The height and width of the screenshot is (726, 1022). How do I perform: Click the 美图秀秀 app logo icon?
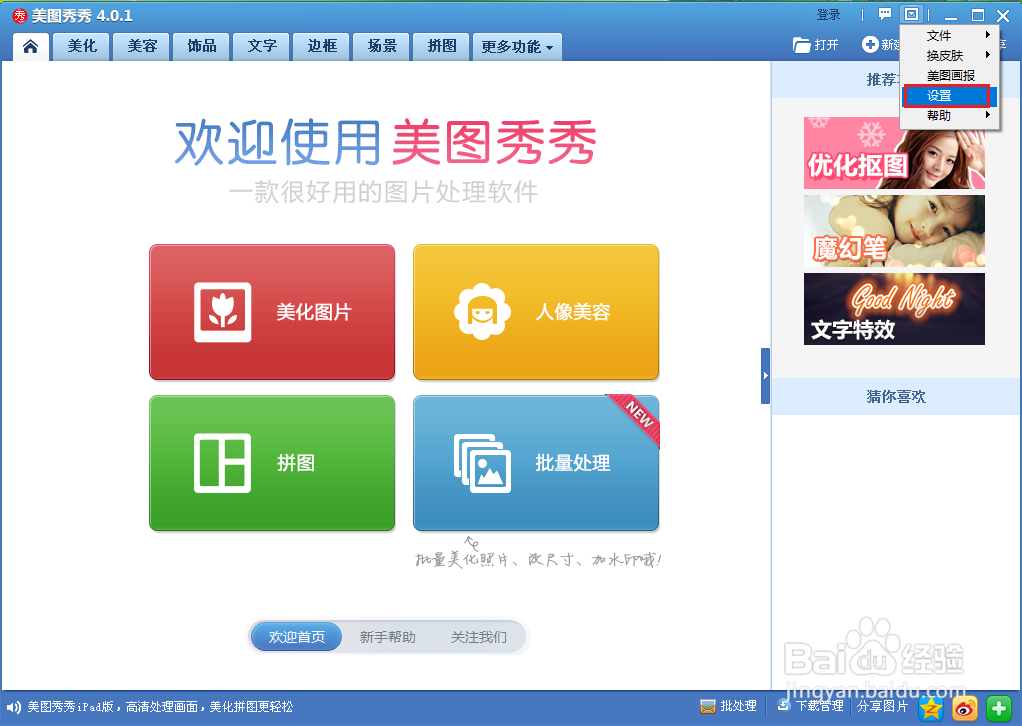coord(20,15)
